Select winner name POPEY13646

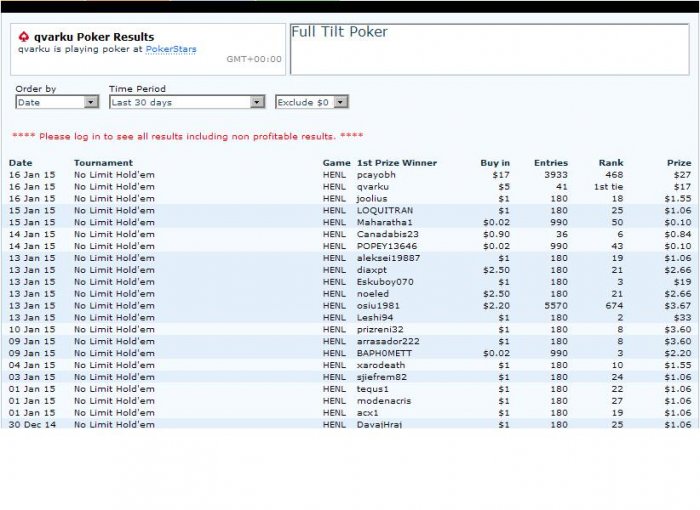click(387, 246)
